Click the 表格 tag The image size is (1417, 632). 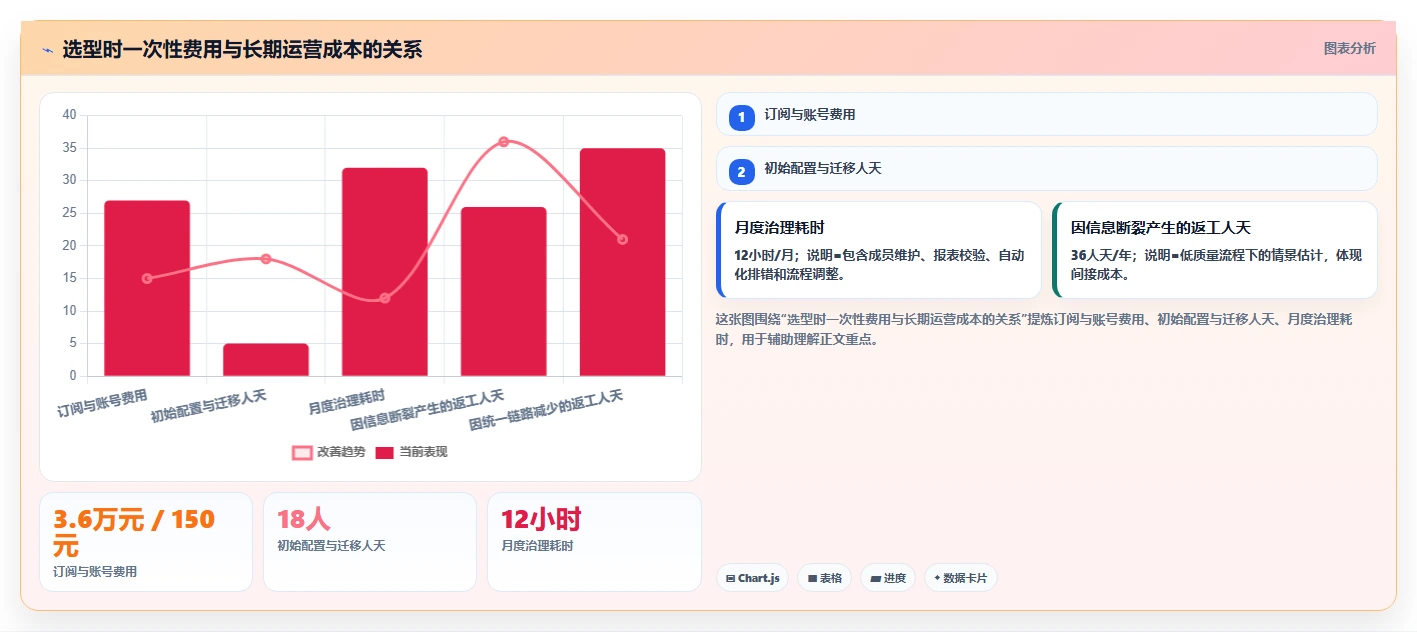click(824, 578)
